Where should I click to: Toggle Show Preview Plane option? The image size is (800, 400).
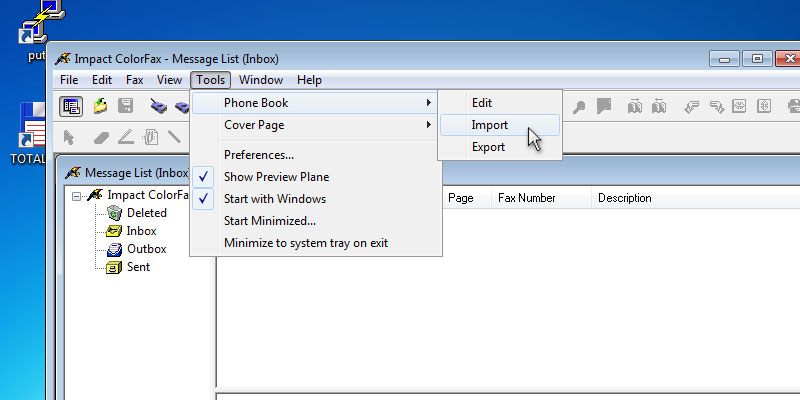click(276, 177)
